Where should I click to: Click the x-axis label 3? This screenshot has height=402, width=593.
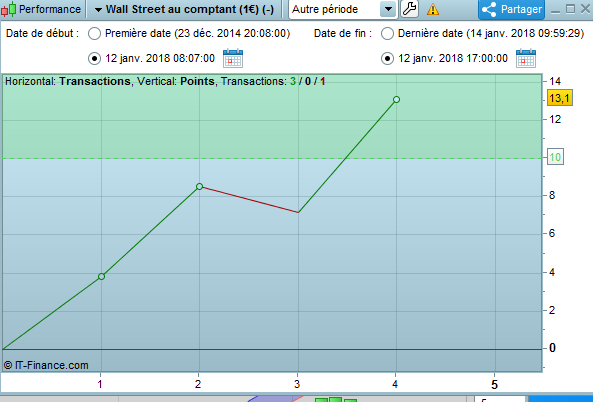coord(297,384)
